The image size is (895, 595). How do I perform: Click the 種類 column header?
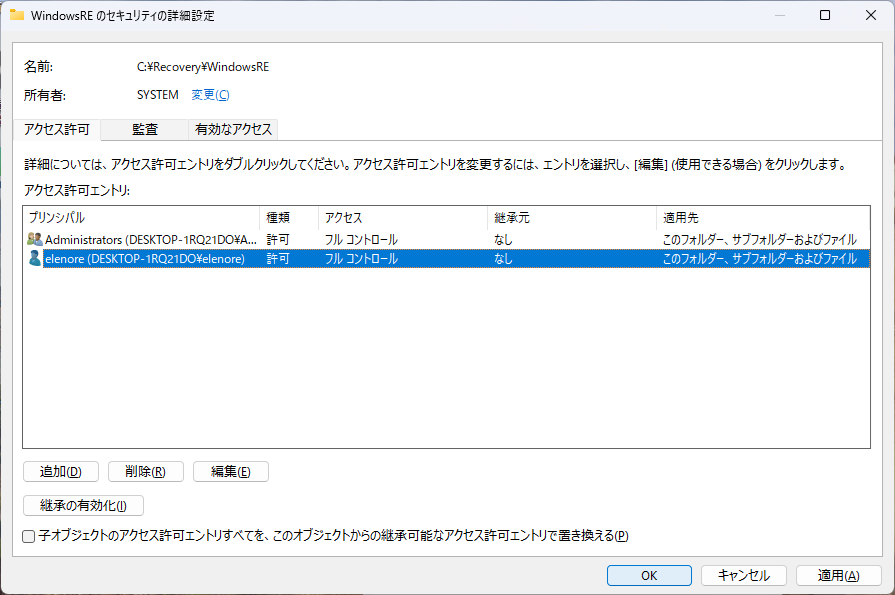(x=288, y=217)
